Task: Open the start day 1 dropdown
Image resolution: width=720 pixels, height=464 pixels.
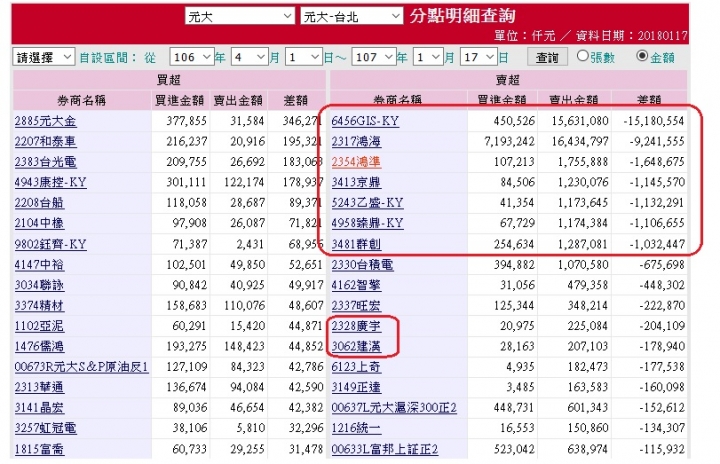Action: coord(304,57)
